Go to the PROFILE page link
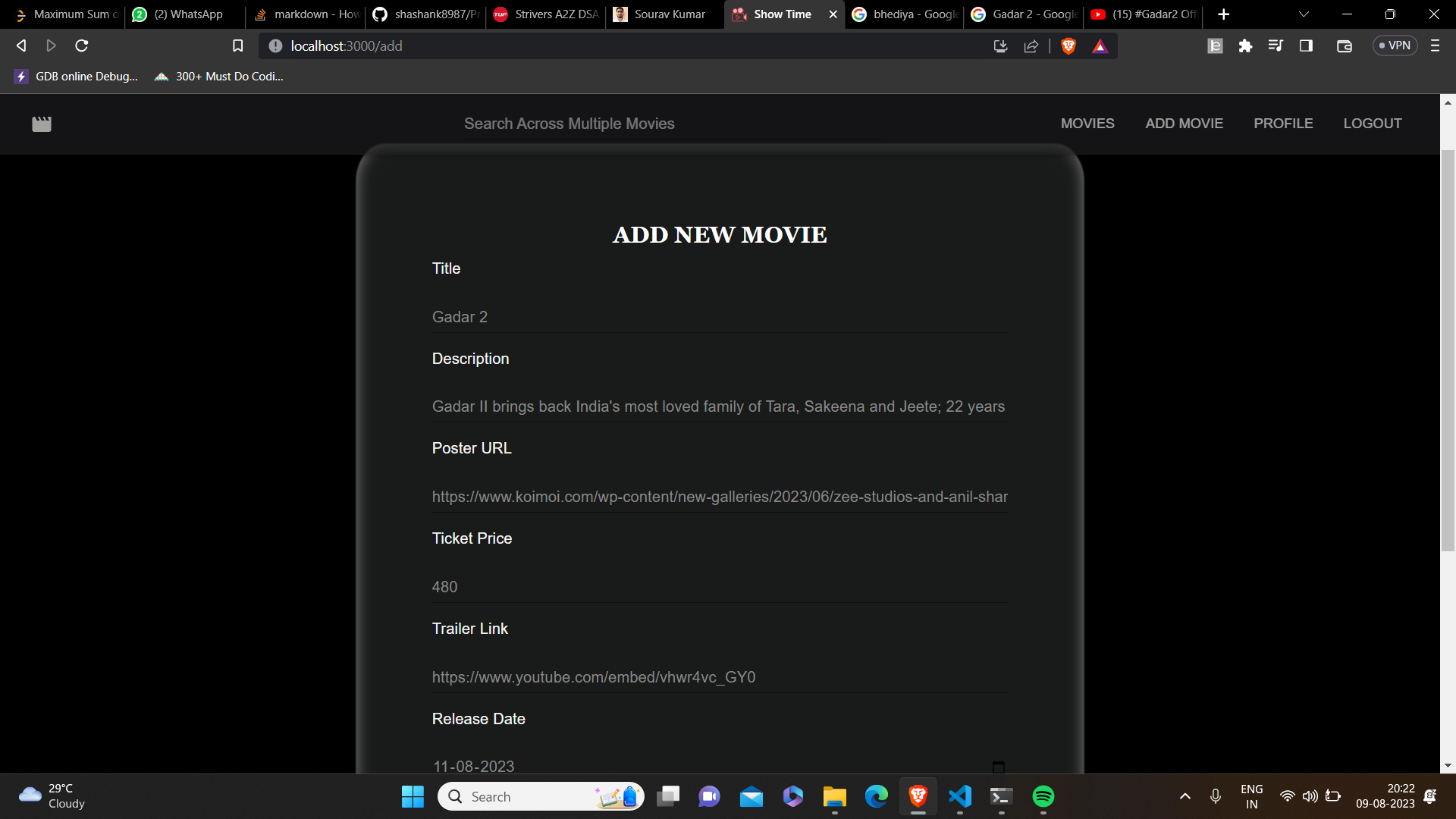The width and height of the screenshot is (1456, 819). point(1282,124)
